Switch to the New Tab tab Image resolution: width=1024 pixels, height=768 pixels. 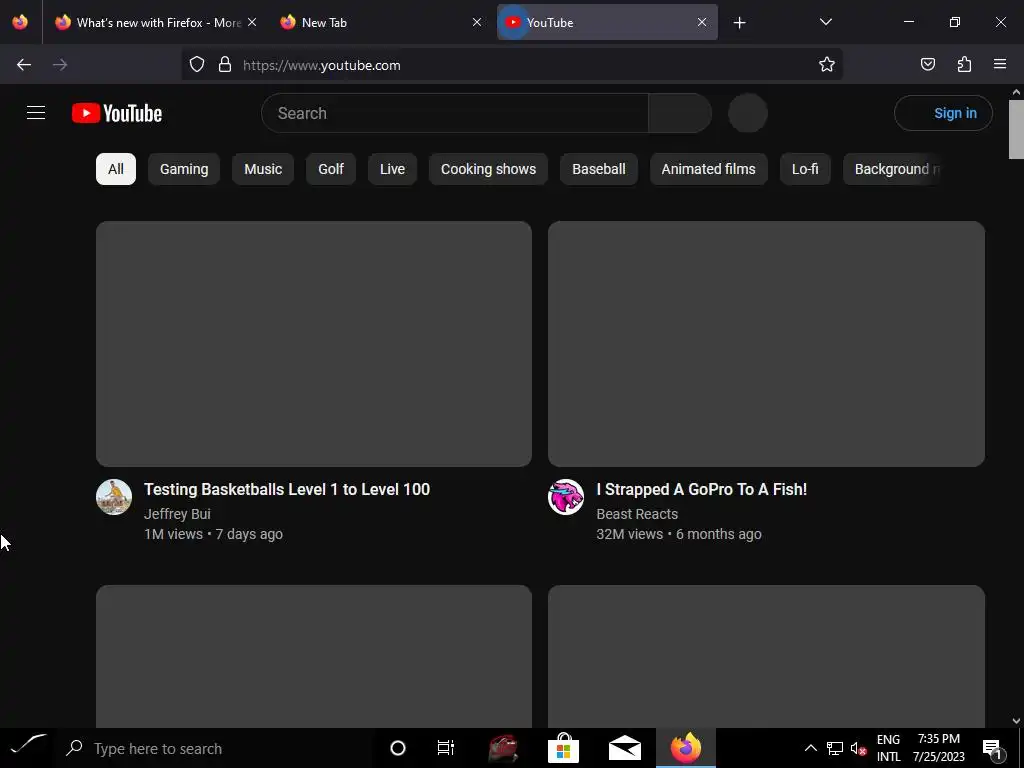(x=380, y=22)
